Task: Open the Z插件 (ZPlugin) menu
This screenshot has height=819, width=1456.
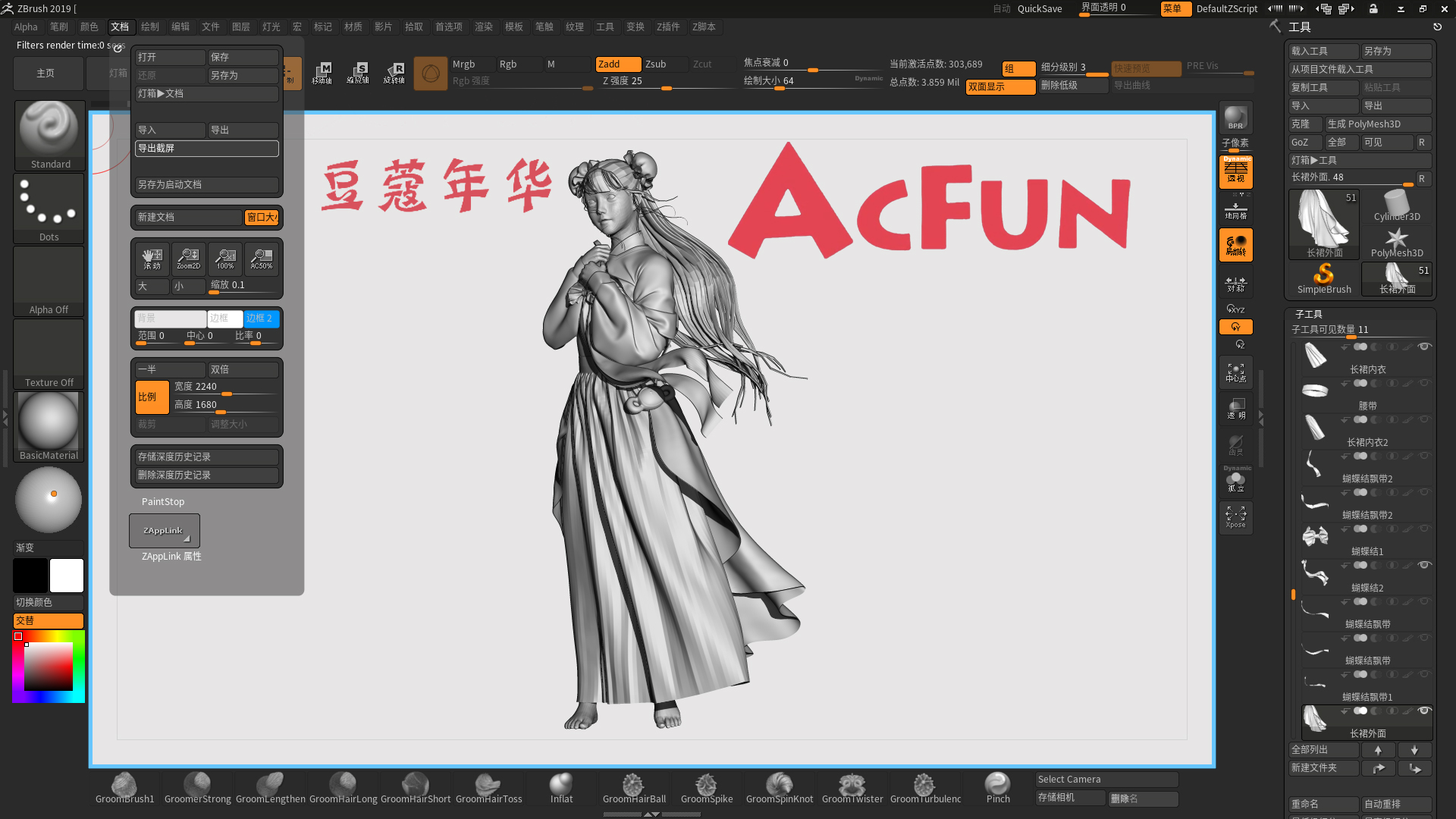Action: pos(668,27)
